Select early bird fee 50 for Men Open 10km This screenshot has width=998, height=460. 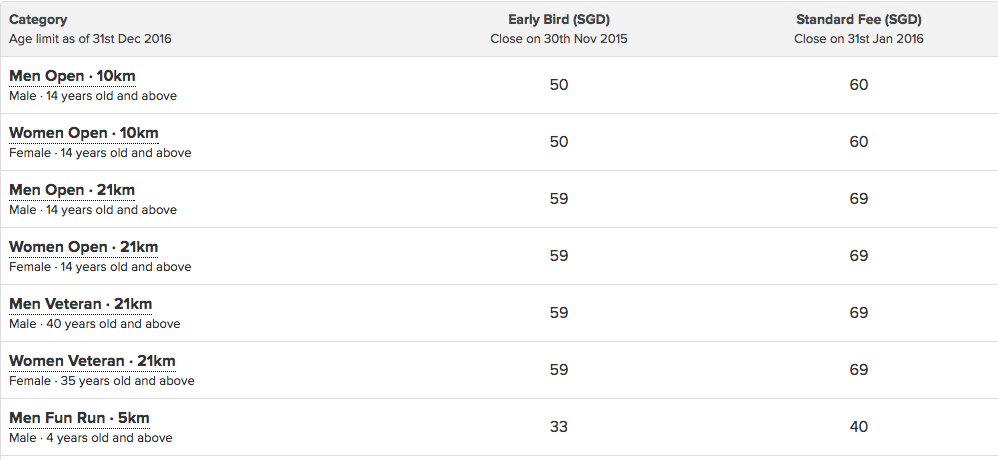click(559, 85)
